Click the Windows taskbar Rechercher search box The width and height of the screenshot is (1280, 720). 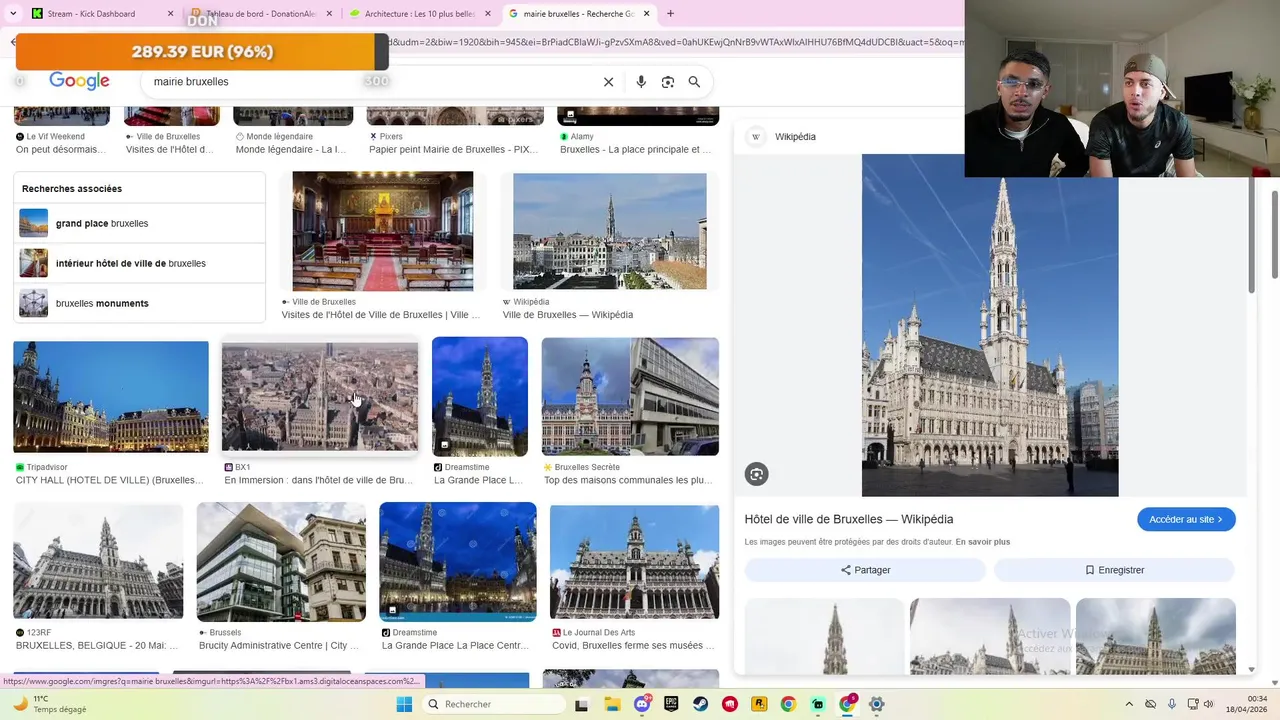[492, 704]
